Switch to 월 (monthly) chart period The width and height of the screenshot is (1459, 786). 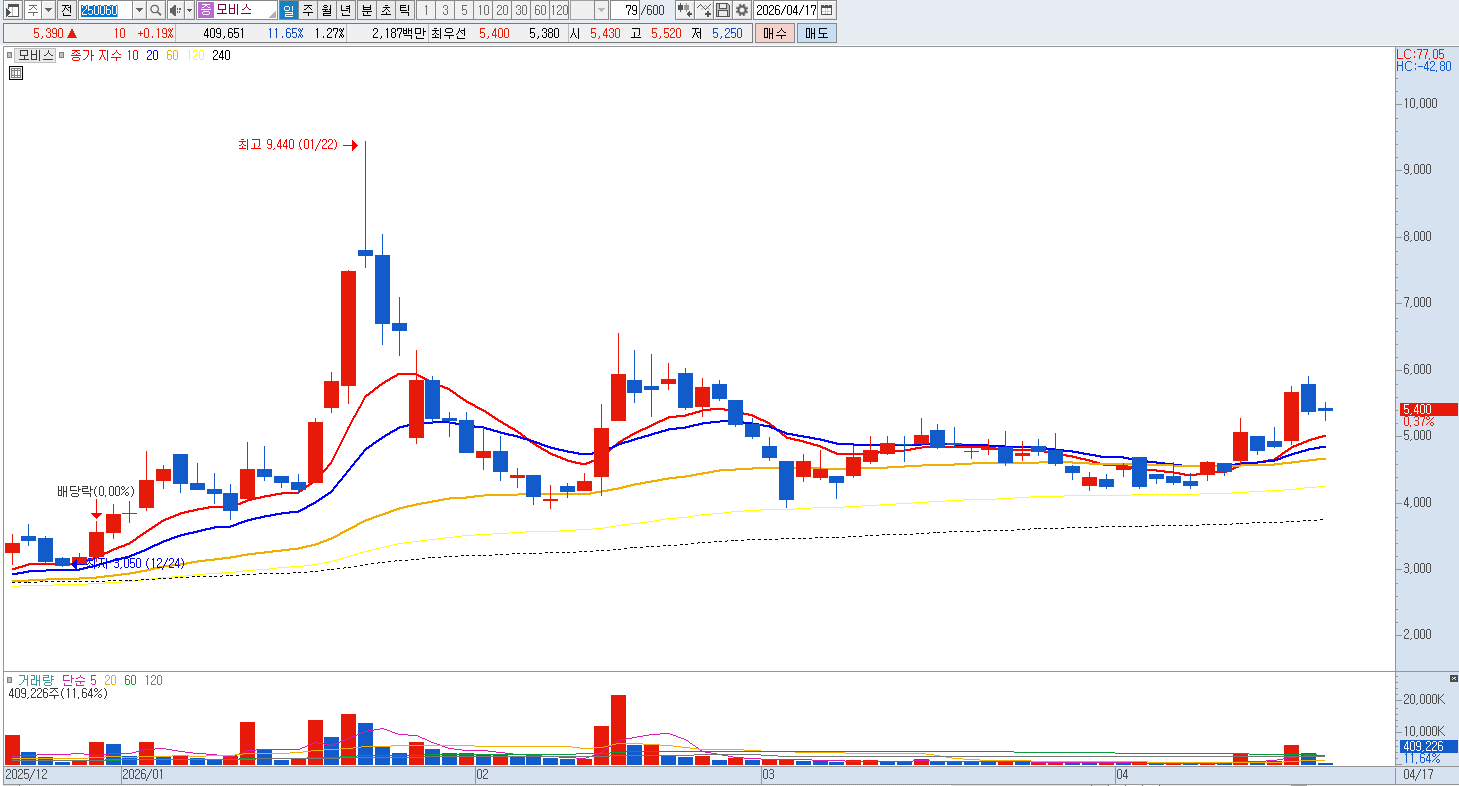(x=326, y=10)
